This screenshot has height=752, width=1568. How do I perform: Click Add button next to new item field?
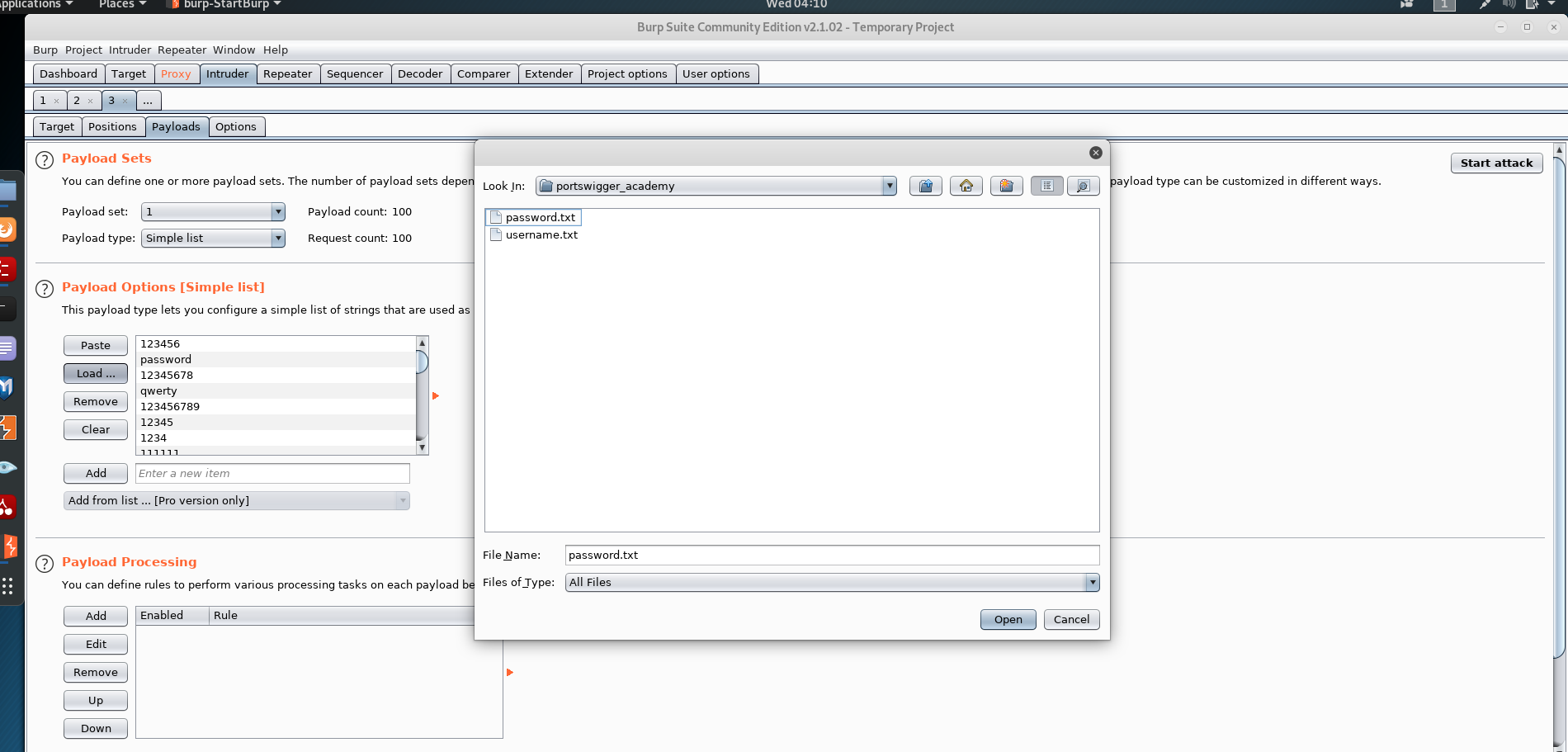coord(96,473)
